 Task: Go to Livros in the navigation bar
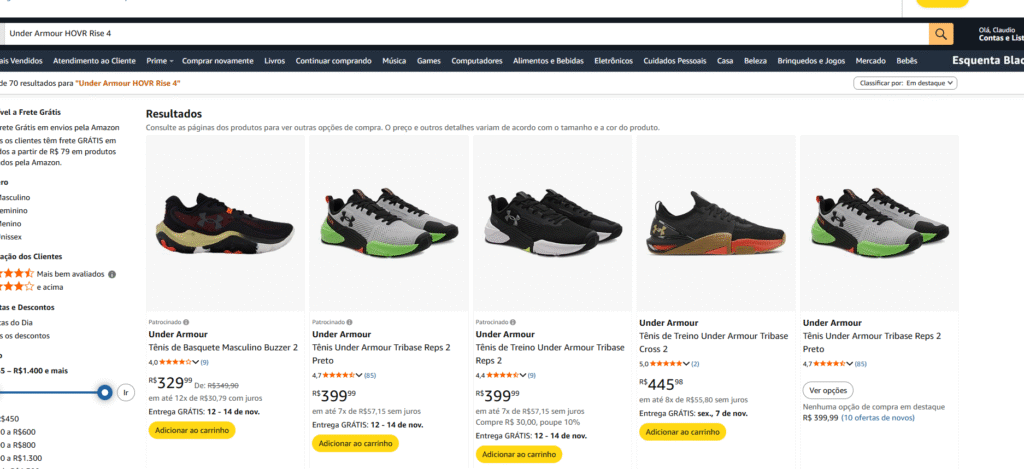tap(274, 61)
